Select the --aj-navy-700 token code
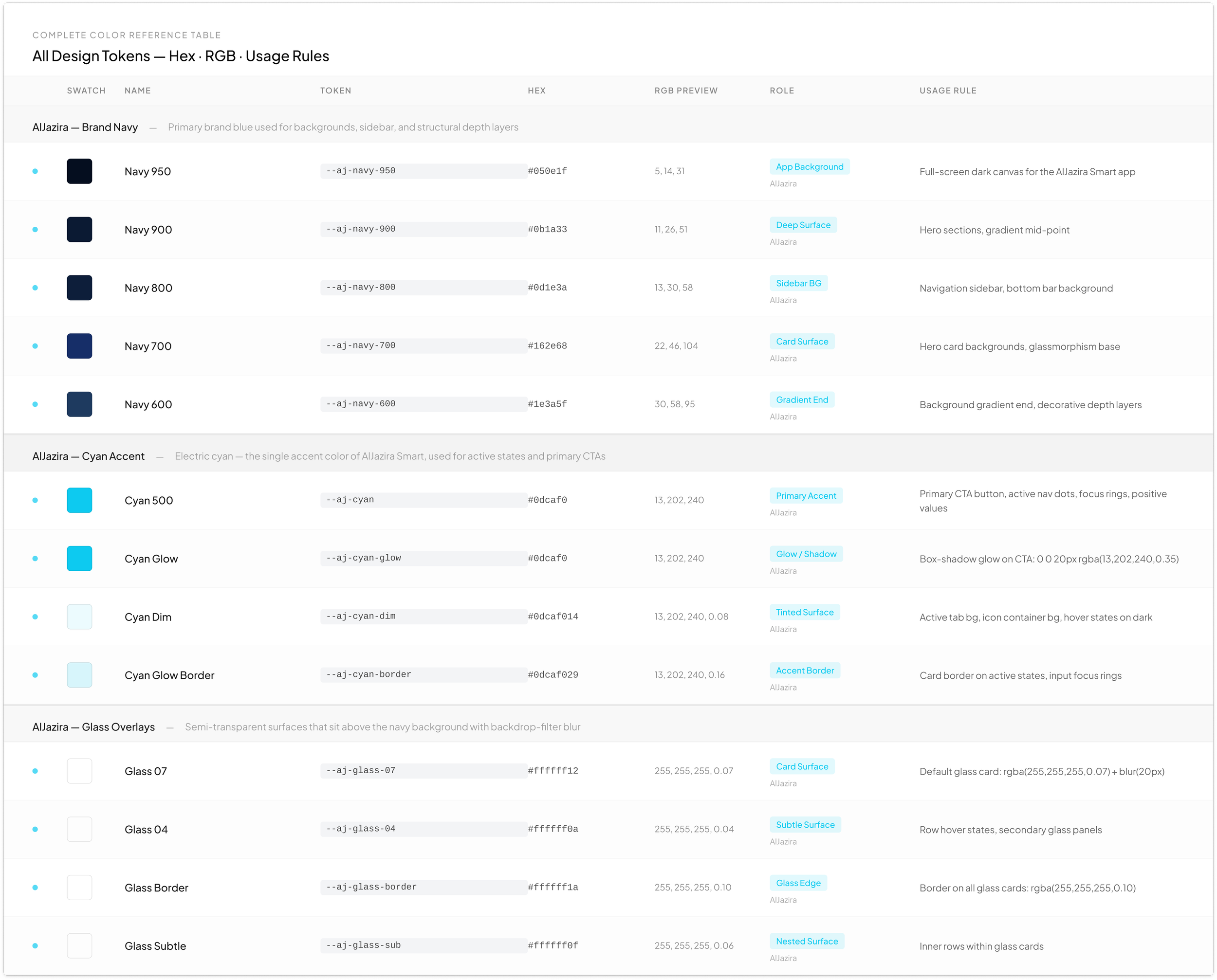The image size is (1217, 980). [424, 345]
